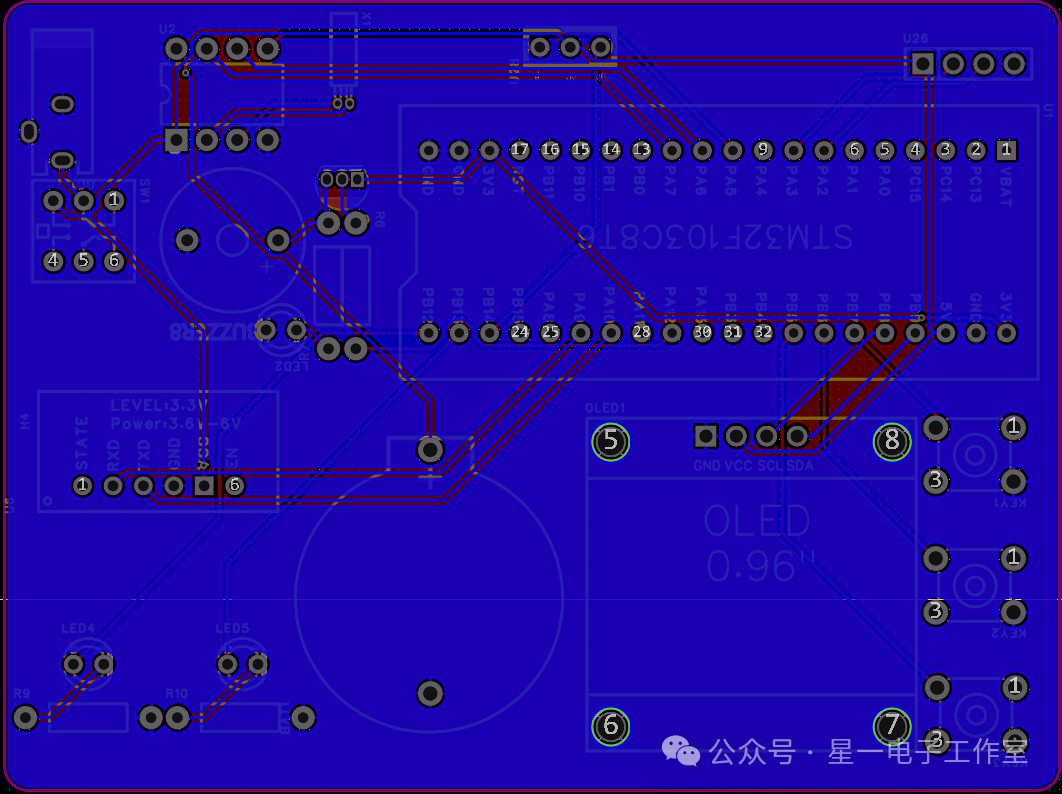Viewport: 1062px width, 794px height.
Task: Click pad 6 of the H4 module
Action: tap(234, 486)
